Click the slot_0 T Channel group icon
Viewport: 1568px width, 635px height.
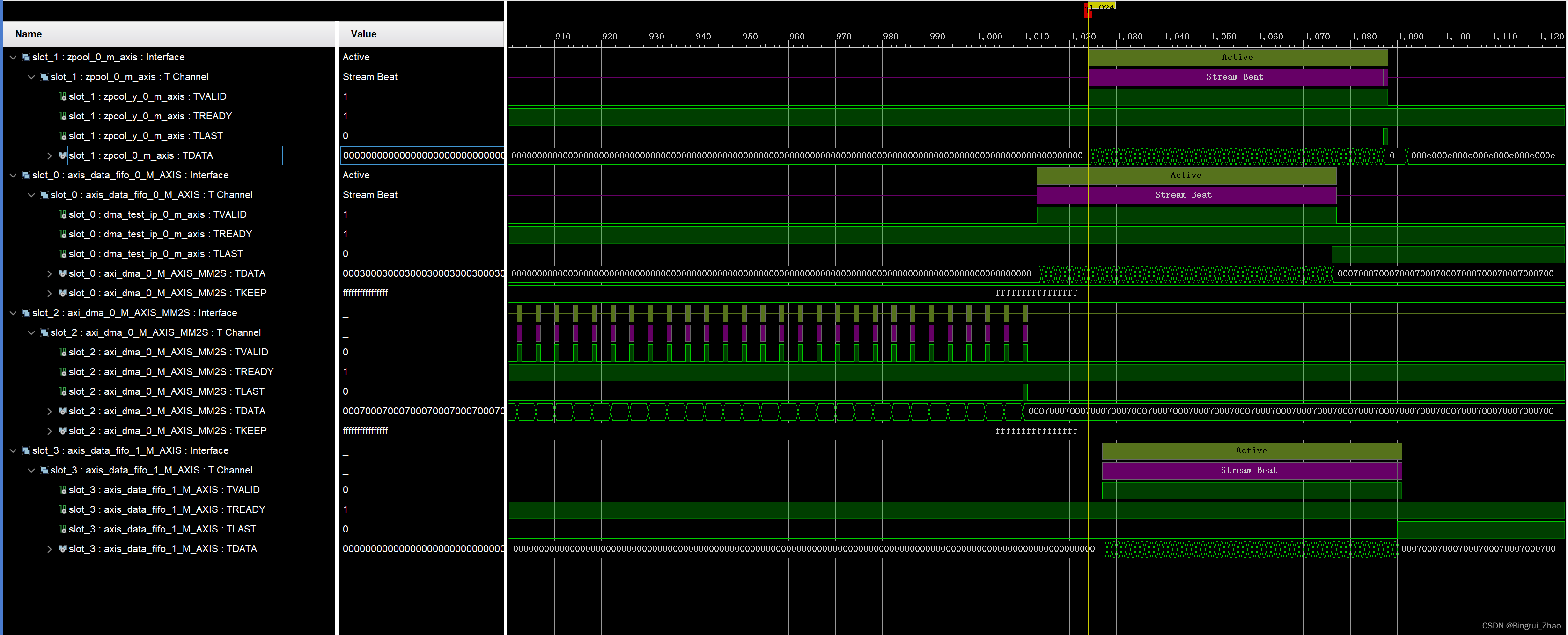[x=44, y=195]
